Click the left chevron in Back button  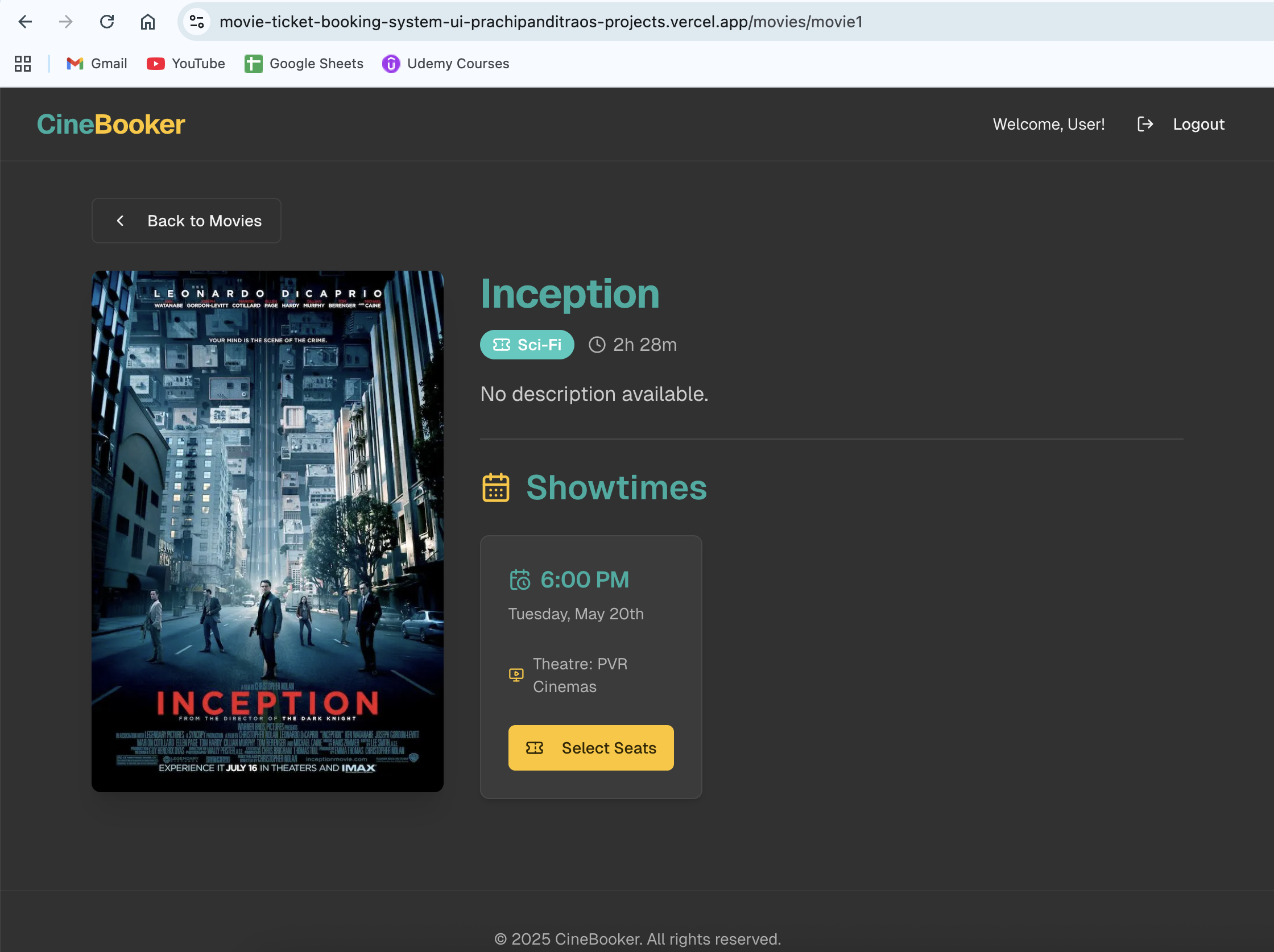[121, 221]
